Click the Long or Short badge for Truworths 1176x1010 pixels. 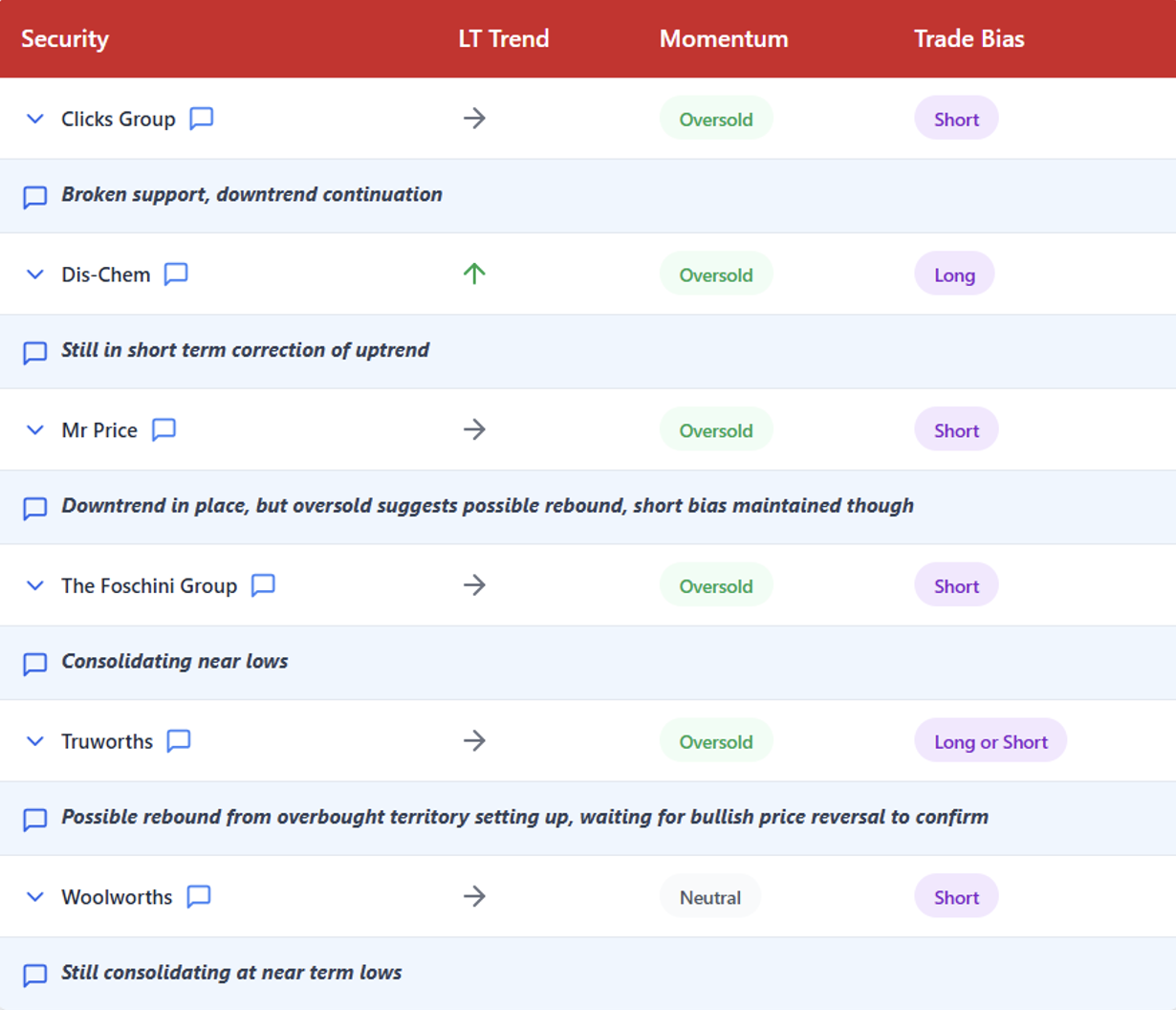coord(991,741)
